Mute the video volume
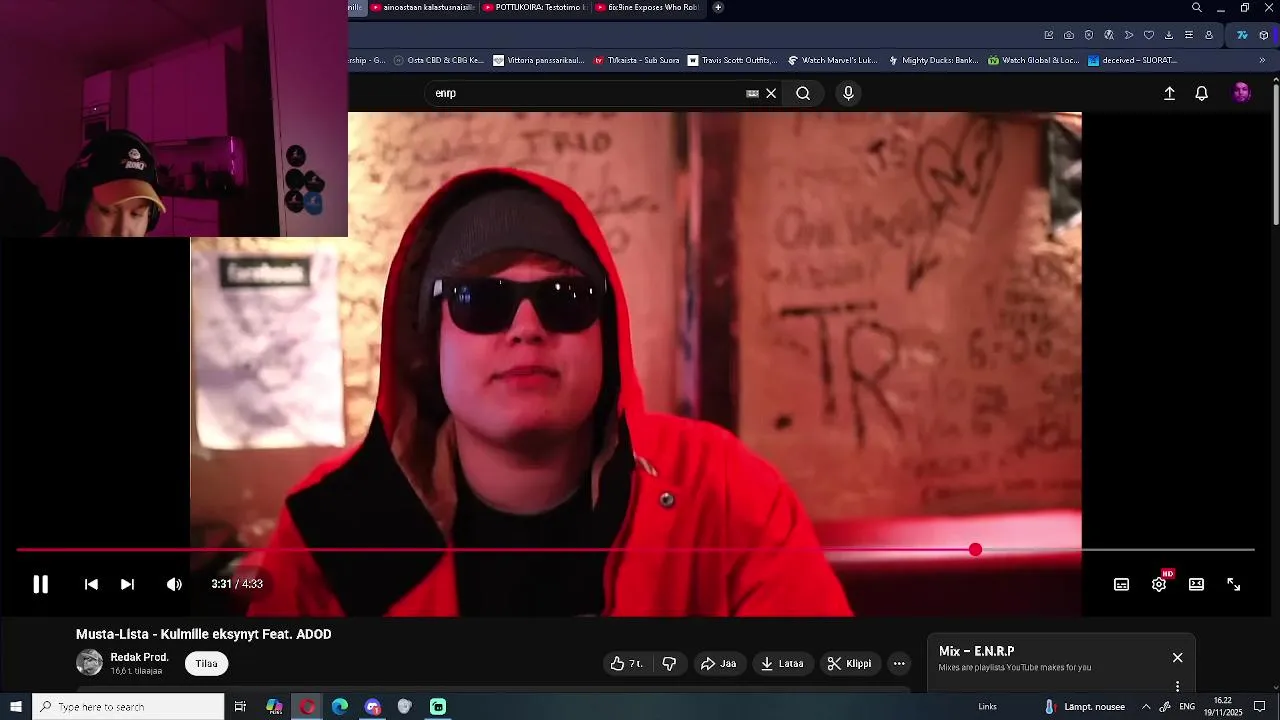 pyautogui.click(x=174, y=584)
